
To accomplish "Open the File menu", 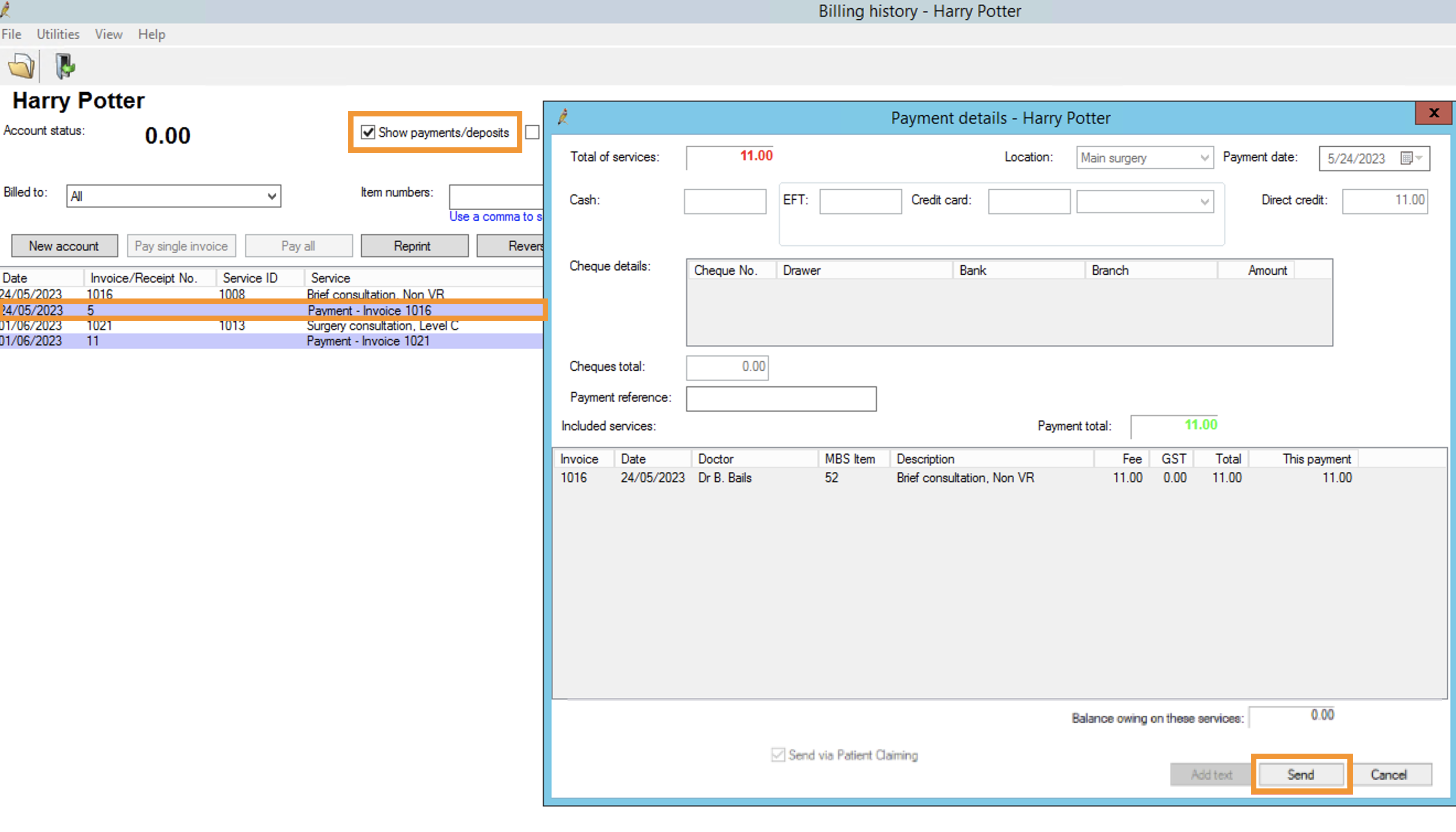I will click(12, 34).
